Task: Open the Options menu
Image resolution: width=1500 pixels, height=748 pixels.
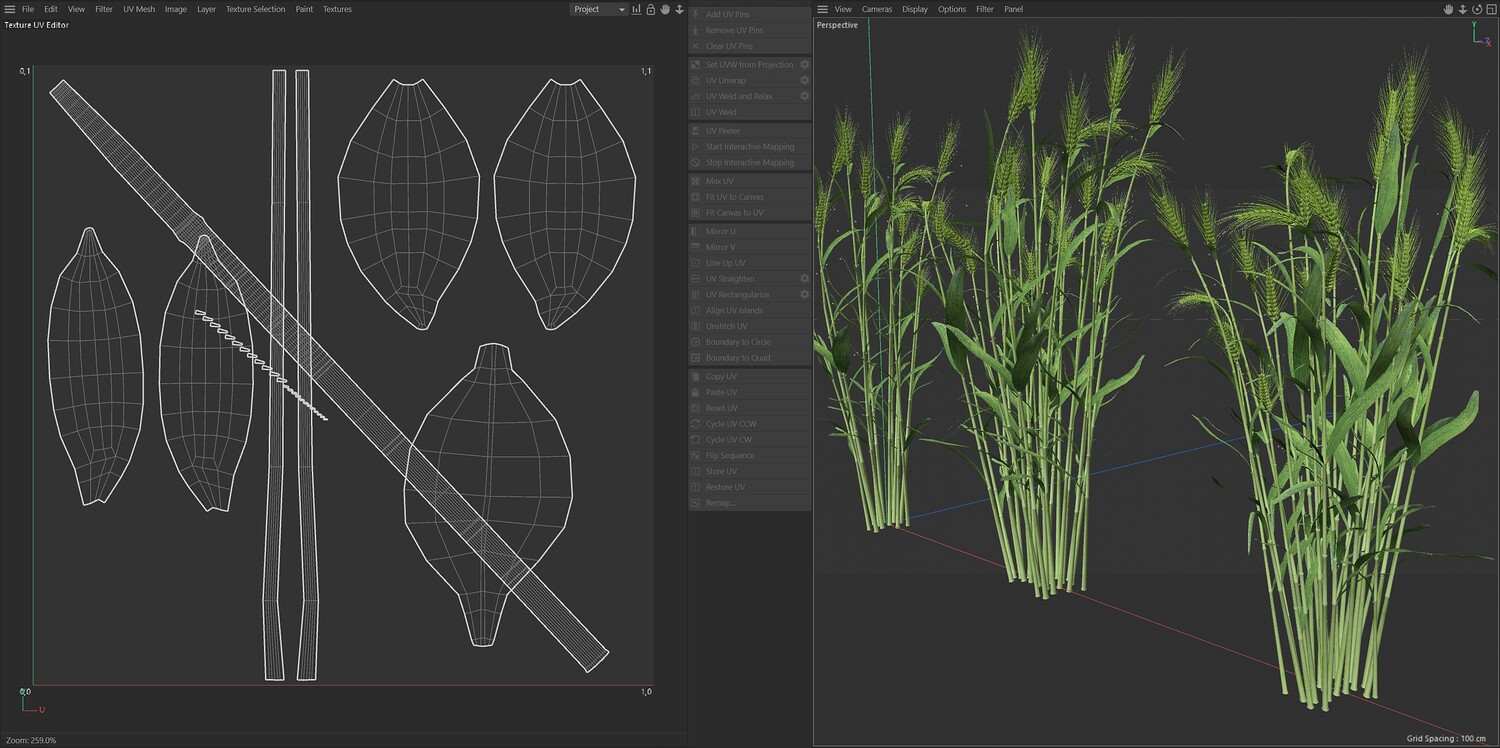Action: [x=952, y=9]
